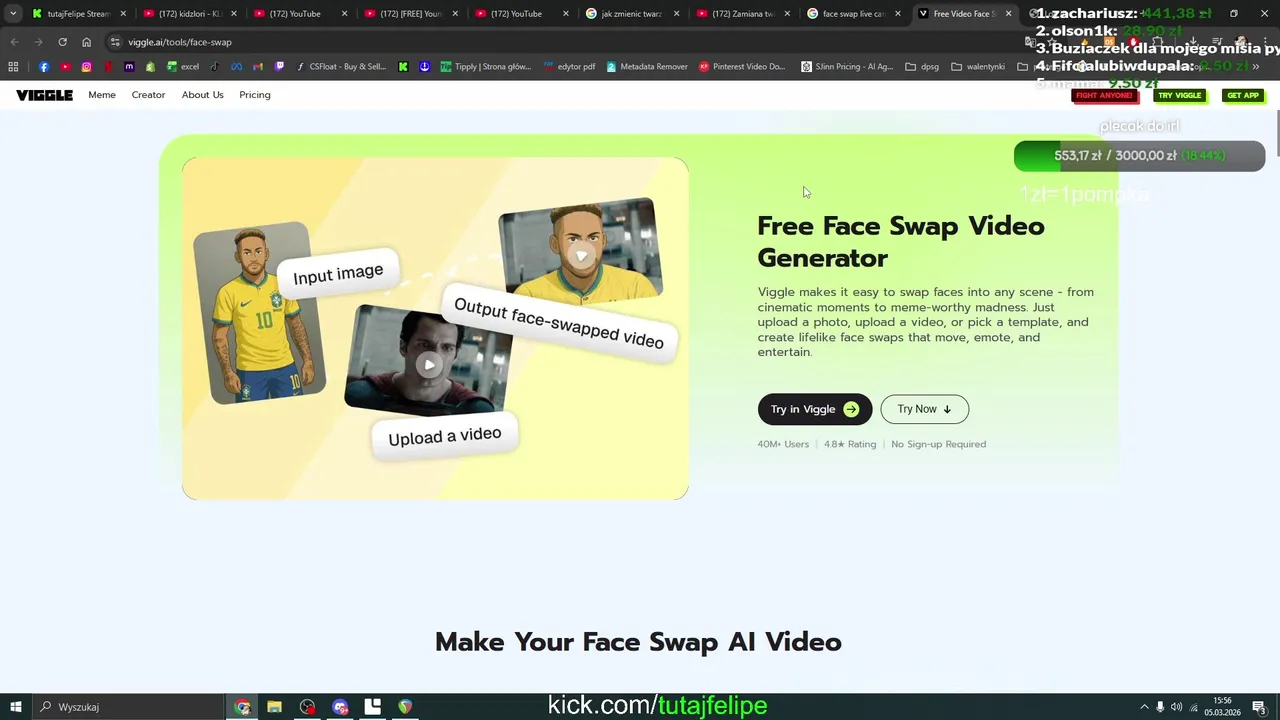Open the Tipply bookmark
The width and height of the screenshot is (1280, 720).
point(487,67)
